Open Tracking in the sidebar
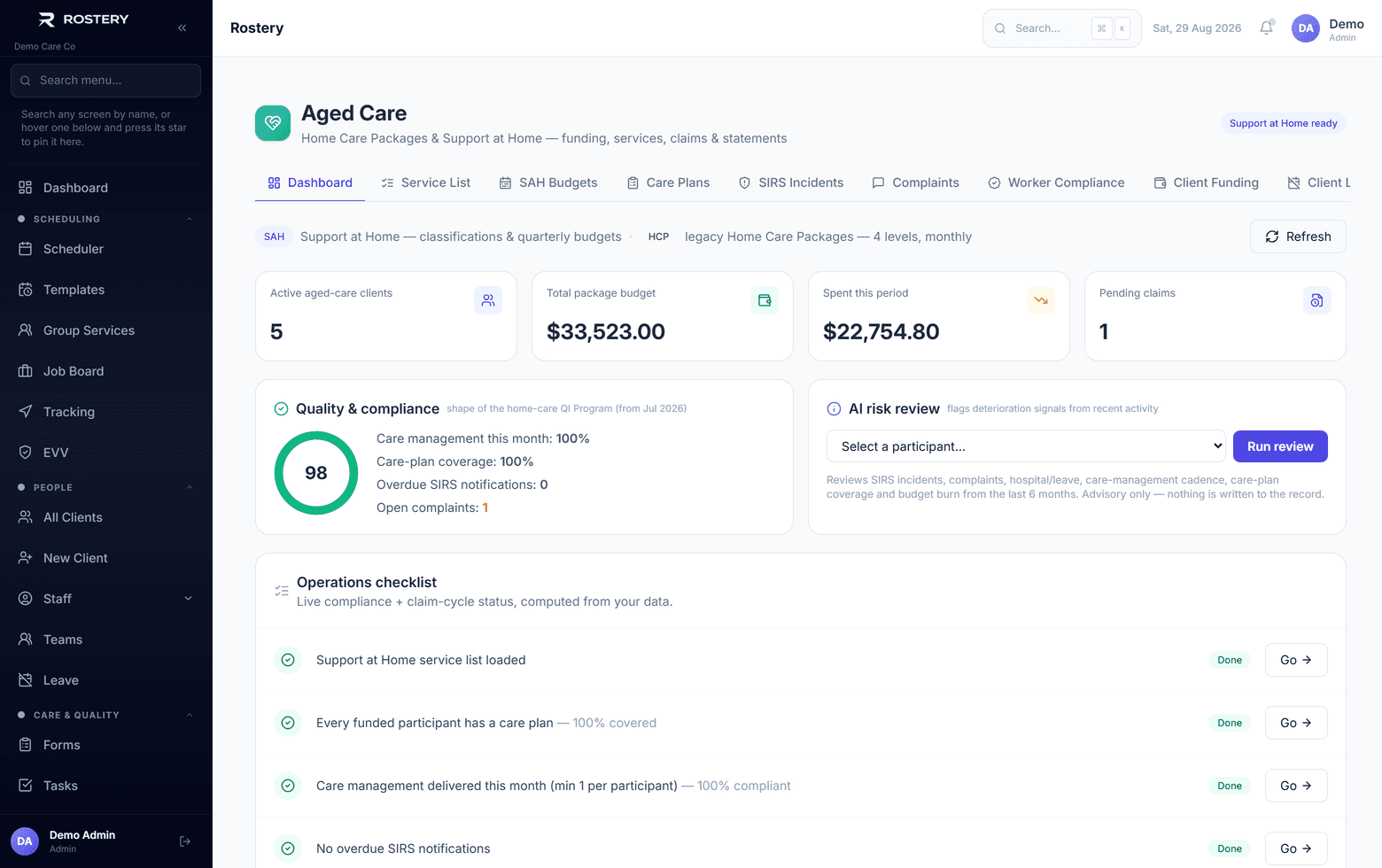Screen dimensions: 1382x868 [x=106, y=412]
